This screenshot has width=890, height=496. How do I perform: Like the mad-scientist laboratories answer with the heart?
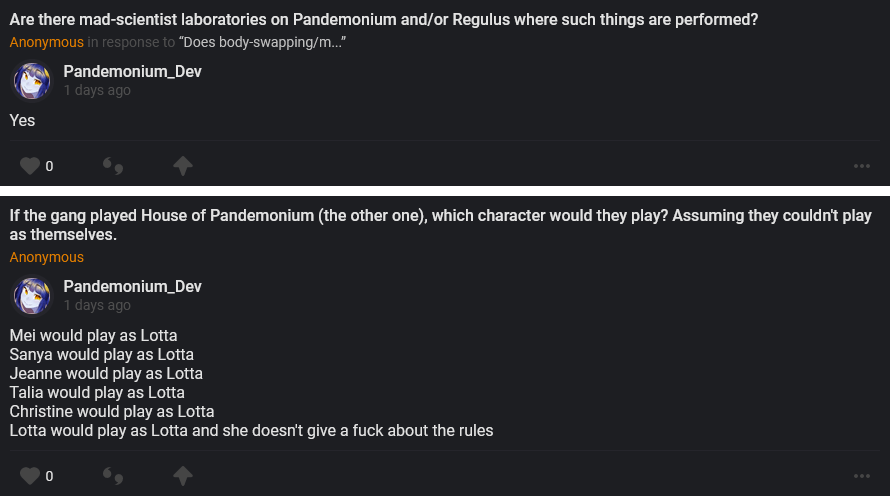click(x=30, y=166)
